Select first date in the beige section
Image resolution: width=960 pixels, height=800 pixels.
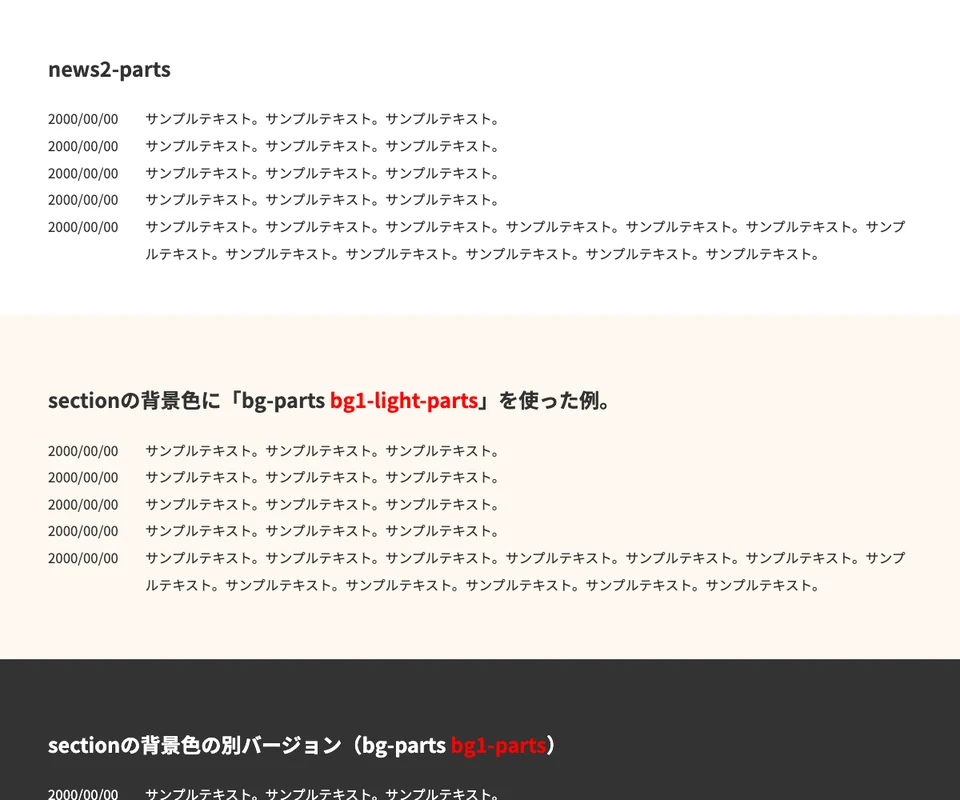(x=83, y=451)
